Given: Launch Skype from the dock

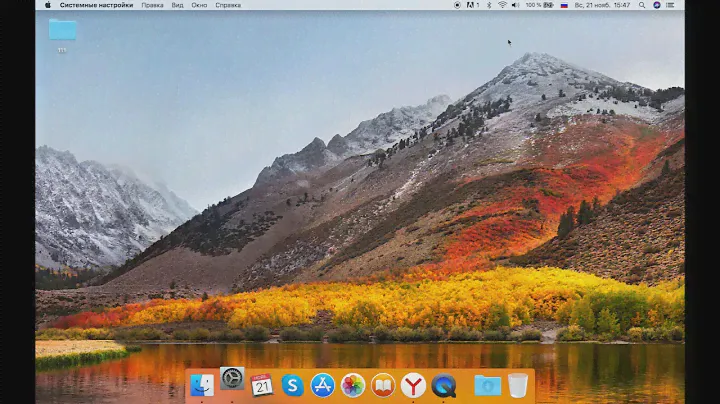Looking at the screenshot, I should [x=292, y=385].
